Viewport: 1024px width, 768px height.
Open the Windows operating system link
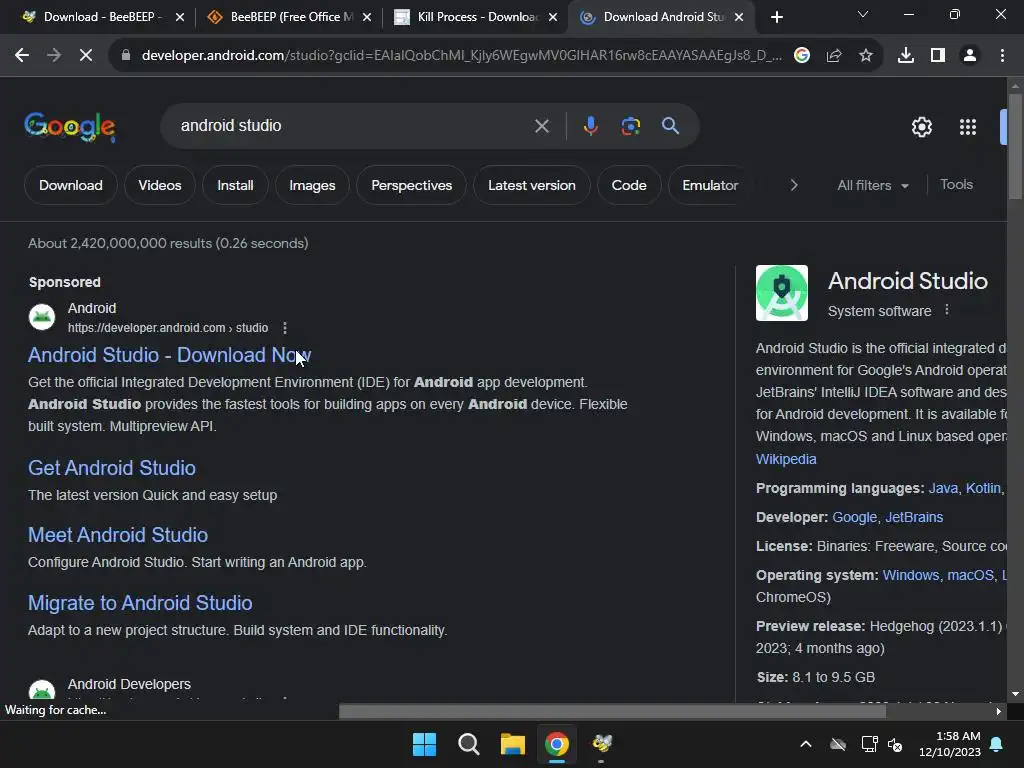click(x=910, y=575)
